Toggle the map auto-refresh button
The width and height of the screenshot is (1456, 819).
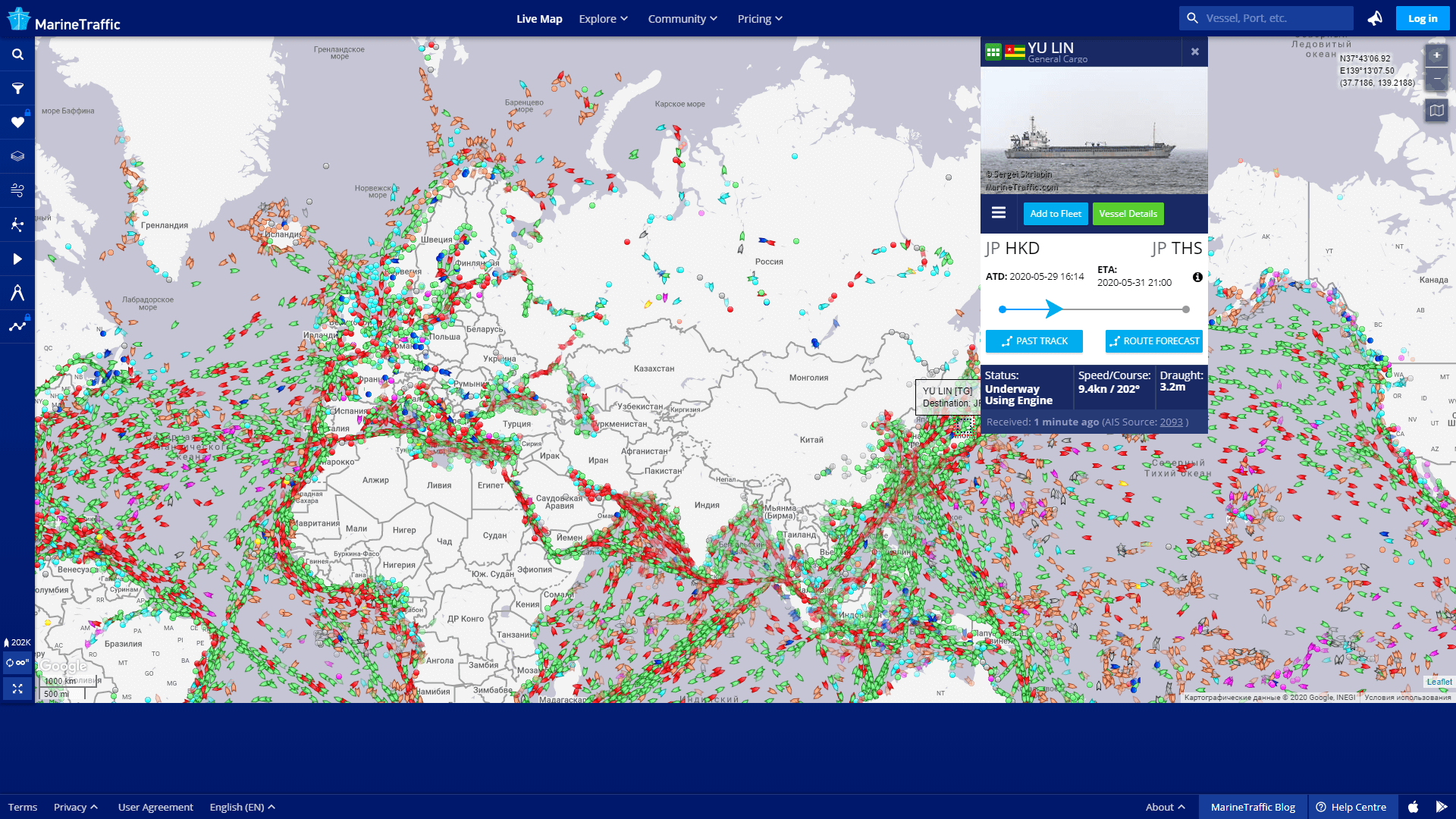17,663
